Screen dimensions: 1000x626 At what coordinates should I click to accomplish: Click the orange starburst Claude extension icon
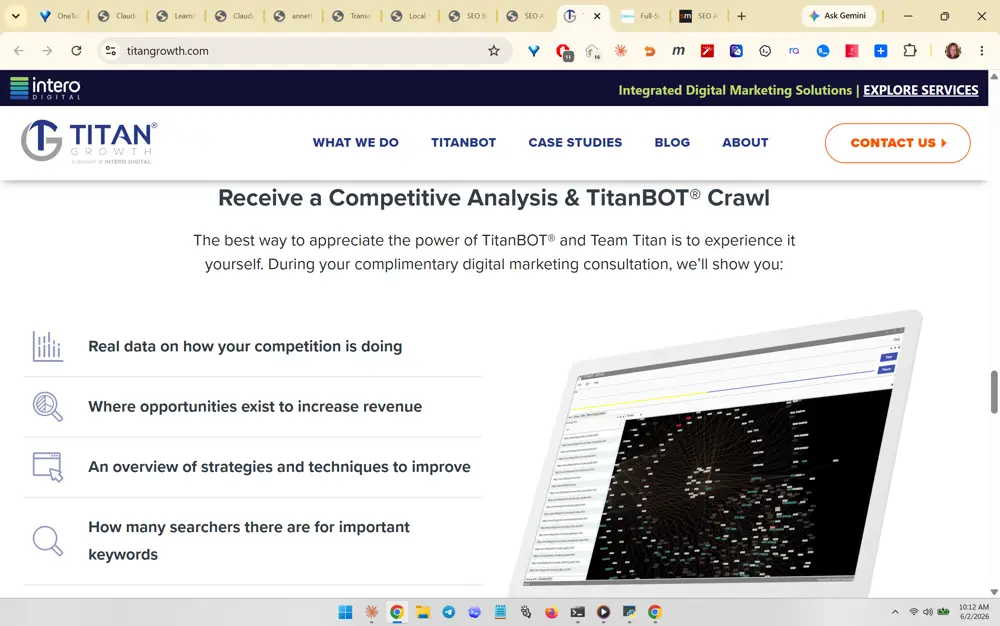point(620,51)
